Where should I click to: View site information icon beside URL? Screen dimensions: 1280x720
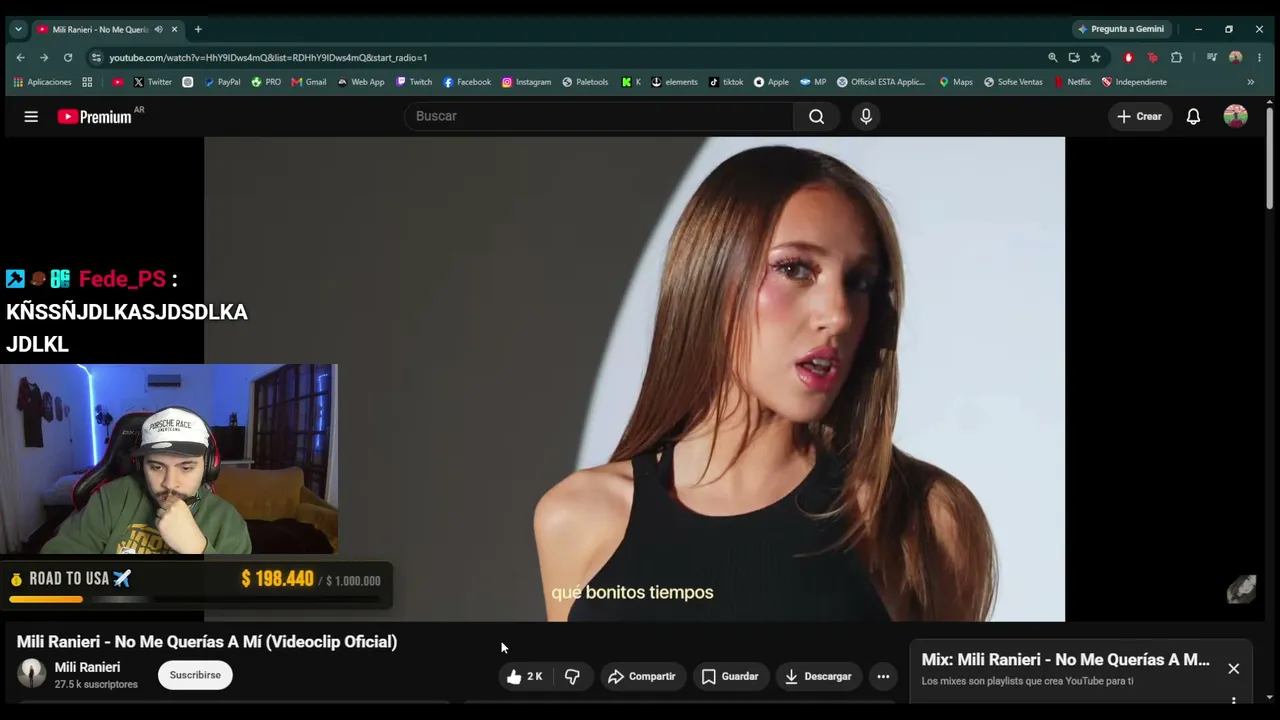96,58
